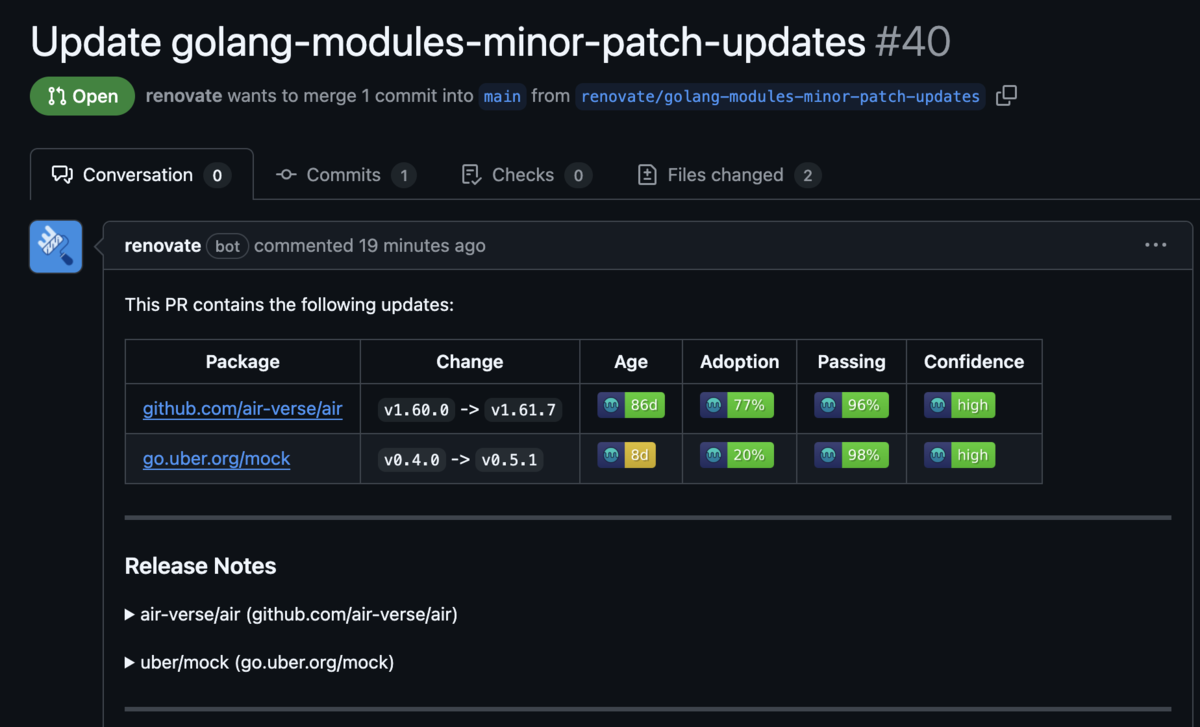The width and height of the screenshot is (1200, 727).
Task: Click the Change column header
Action: coord(470,362)
